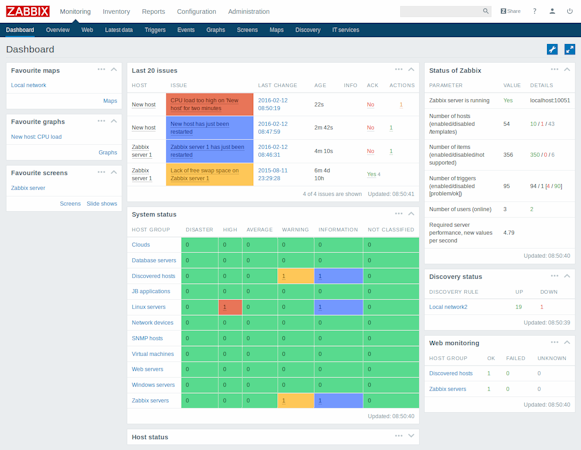Collapse the Status of Zabbix widget
Viewport: 581px width, 450px height.
tap(567, 69)
